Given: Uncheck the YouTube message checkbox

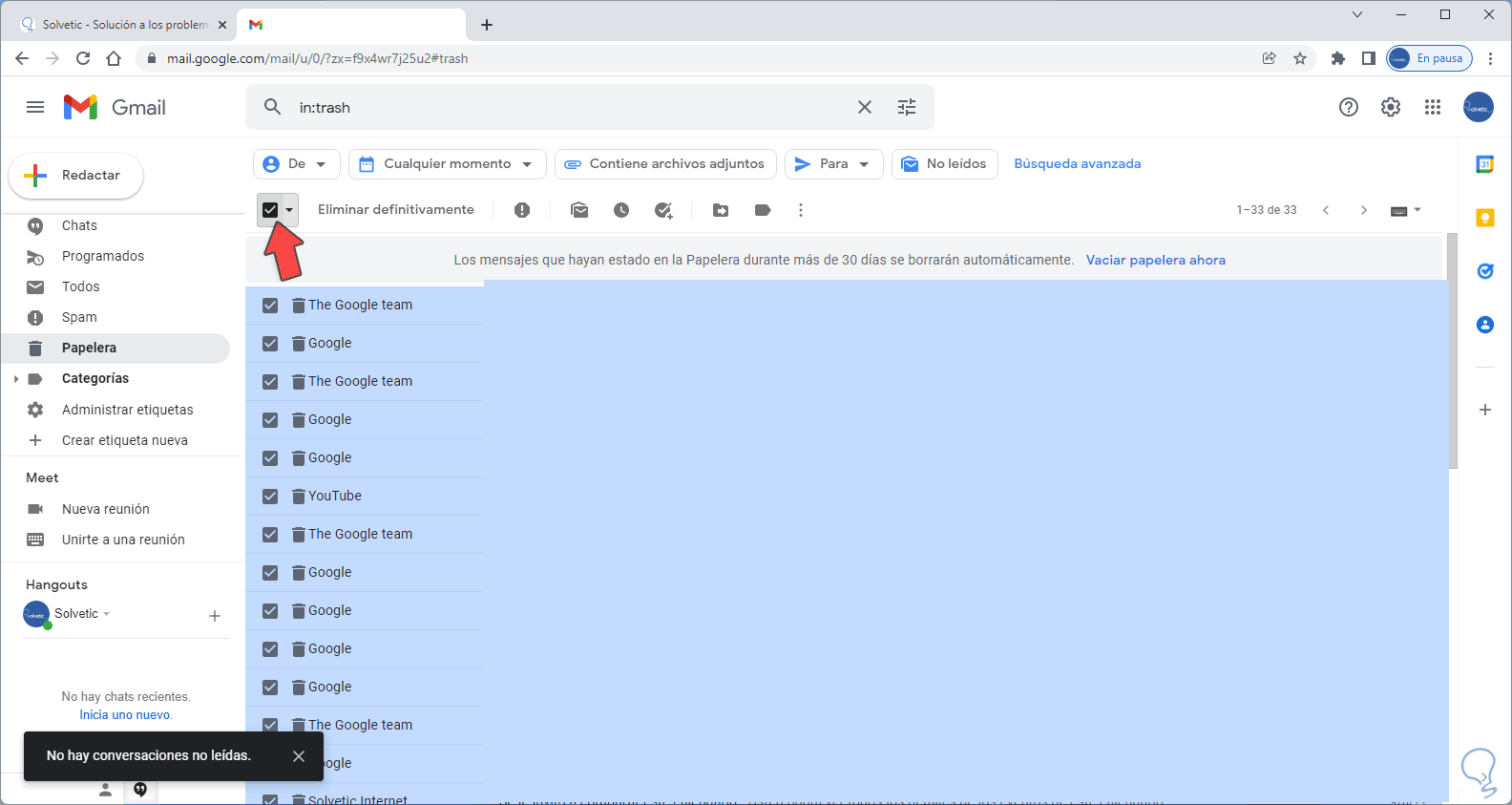Looking at the screenshot, I should (x=270, y=497).
